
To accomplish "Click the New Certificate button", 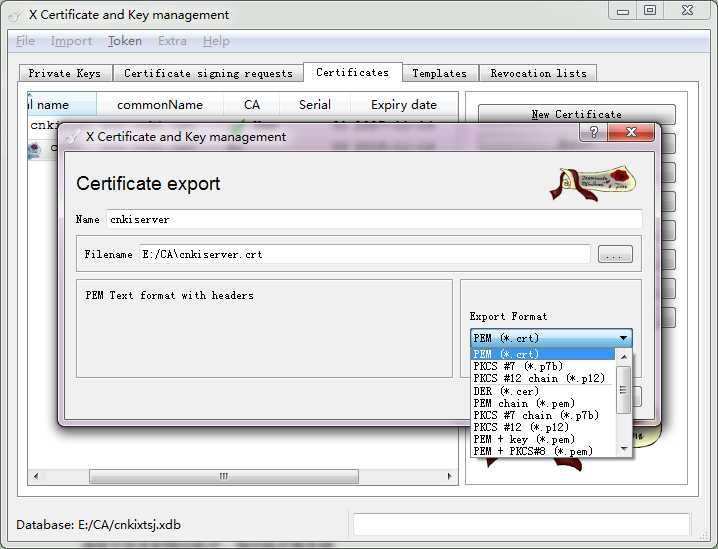I will (x=577, y=114).
